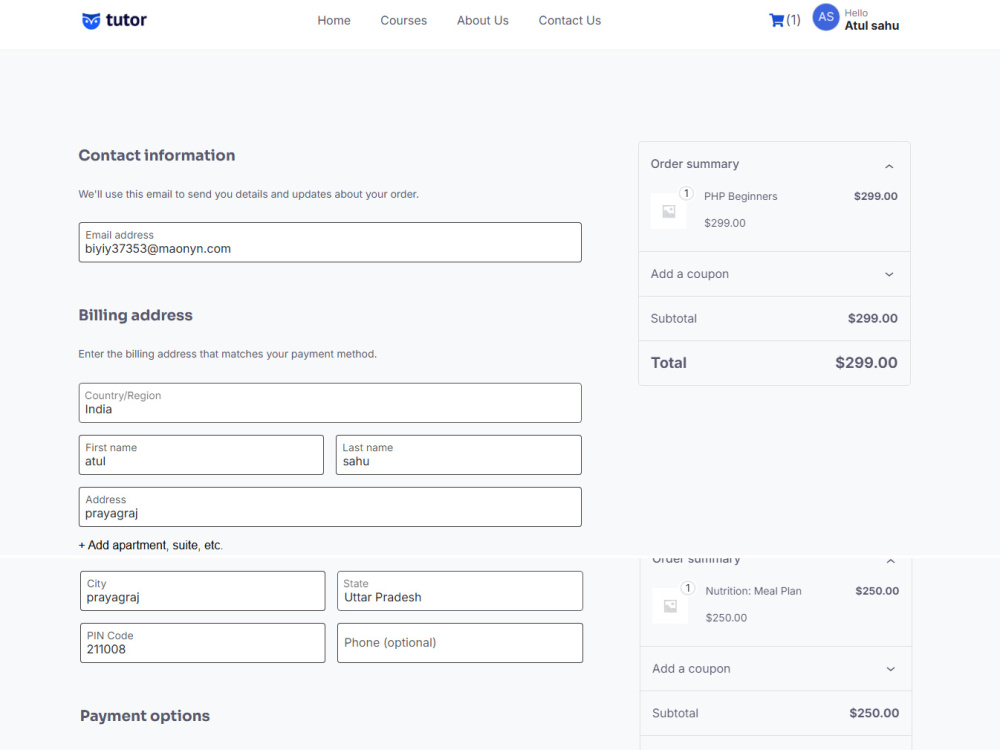The width and height of the screenshot is (1000, 750).
Task: Open the State dropdown showing Uttar Pradesh
Action: pyautogui.click(x=459, y=591)
